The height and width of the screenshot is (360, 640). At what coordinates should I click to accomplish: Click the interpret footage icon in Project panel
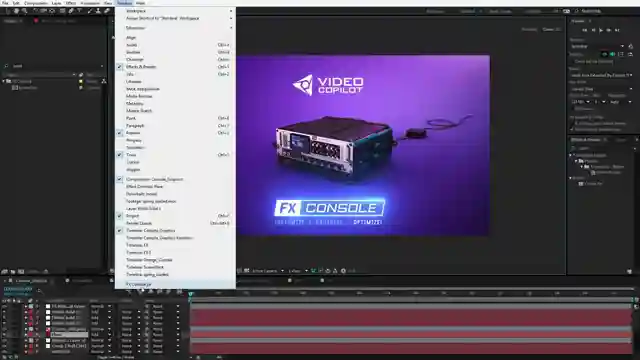click(x=4, y=271)
